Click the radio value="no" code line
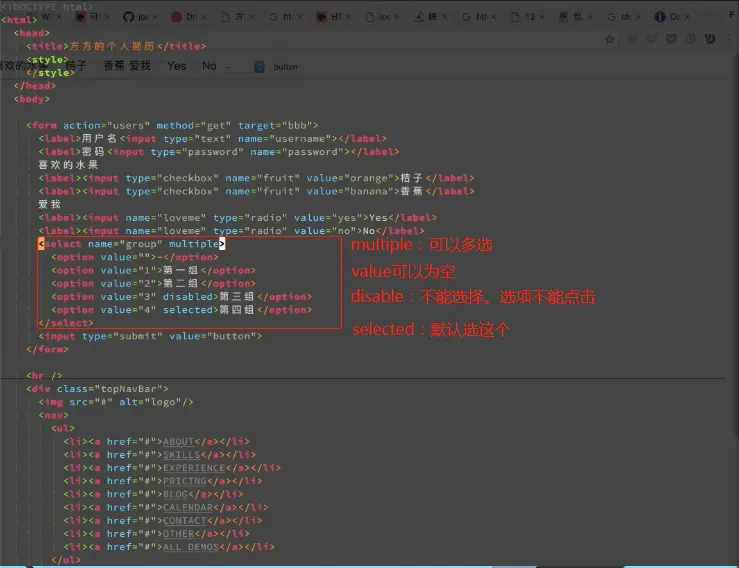The height and width of the screenshot is (568, 739). click(x=232, y=231)
